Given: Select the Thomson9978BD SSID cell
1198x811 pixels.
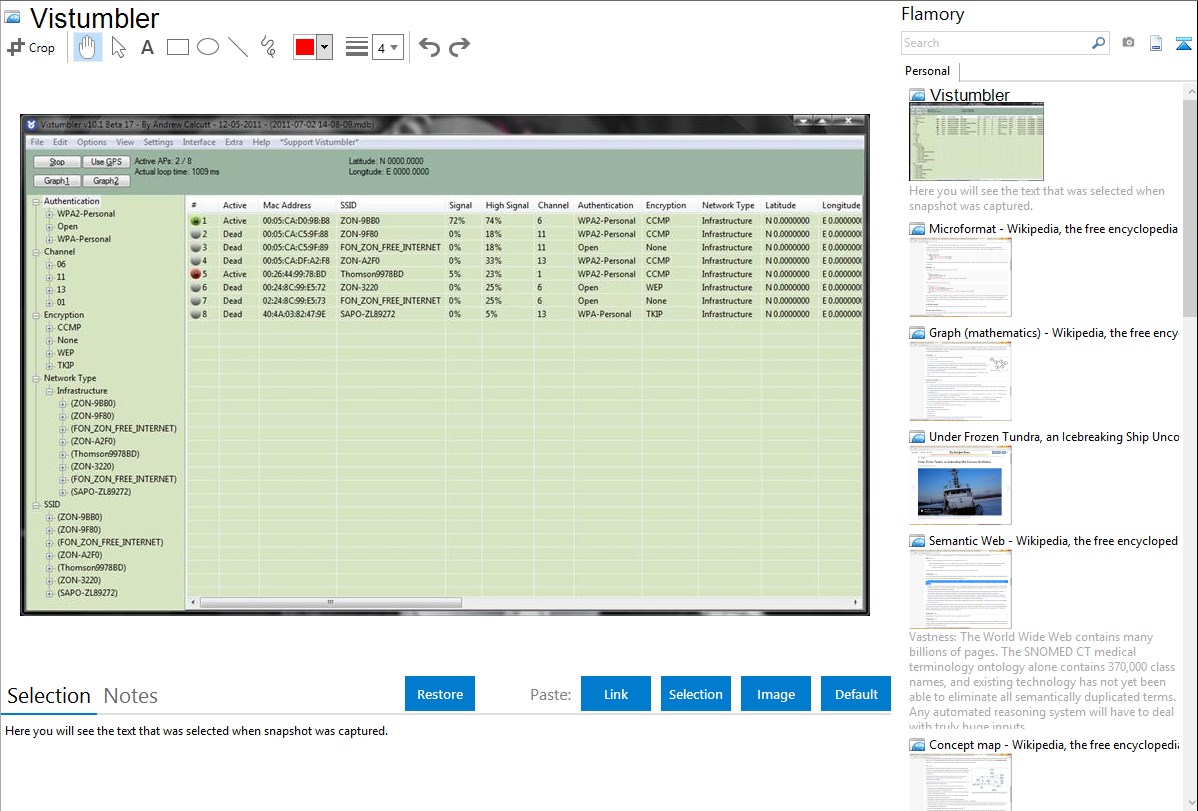Looking at the screenshot, I should pyautogui.click(x=372, y=274).
